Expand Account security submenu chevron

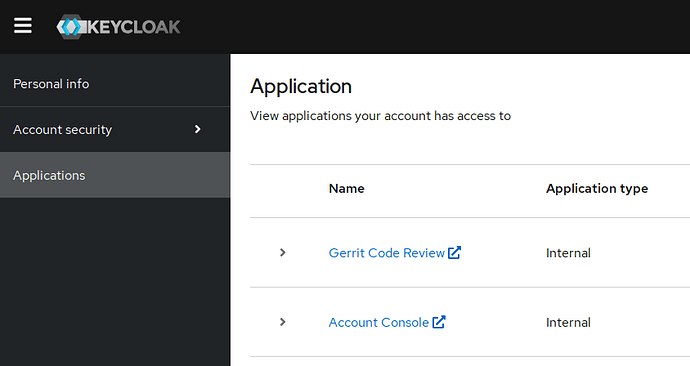(x=198, y=129)
